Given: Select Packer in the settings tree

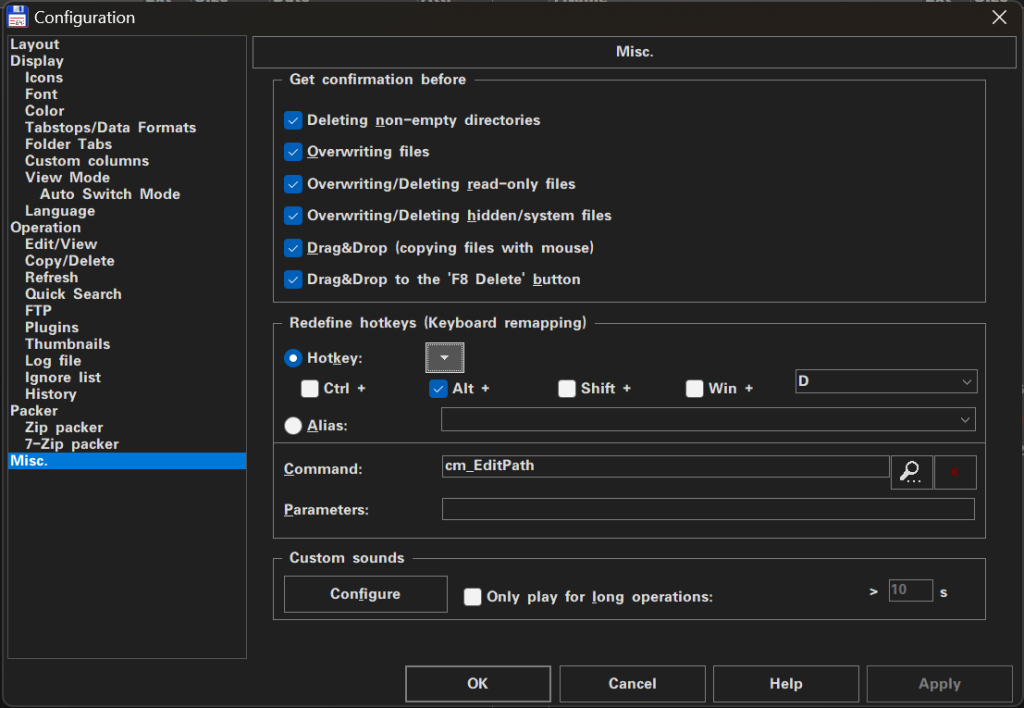Looking at the screenshot, I should coord(34,411).
